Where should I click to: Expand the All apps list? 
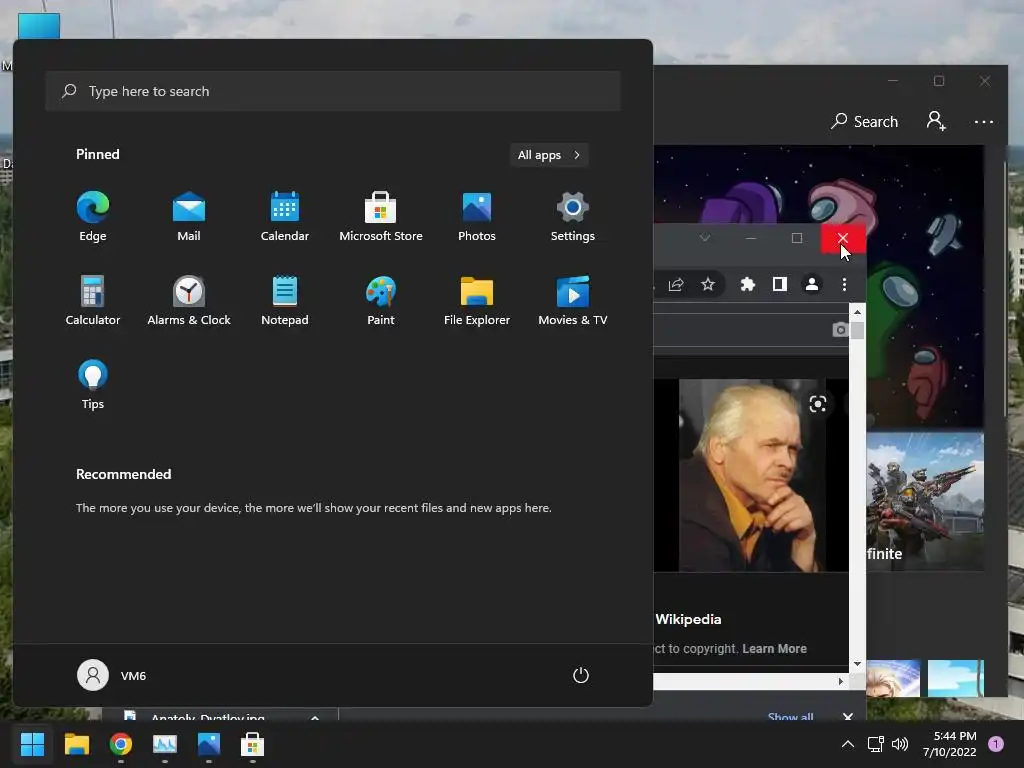[x=549, y=155]
